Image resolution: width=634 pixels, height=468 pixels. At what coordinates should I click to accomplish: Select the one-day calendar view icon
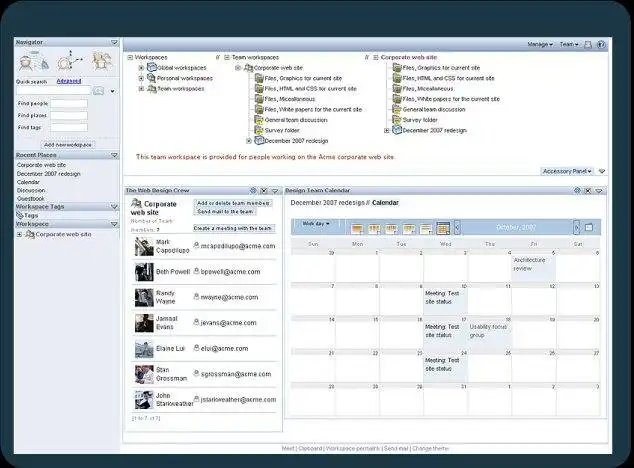pos(357,229)
